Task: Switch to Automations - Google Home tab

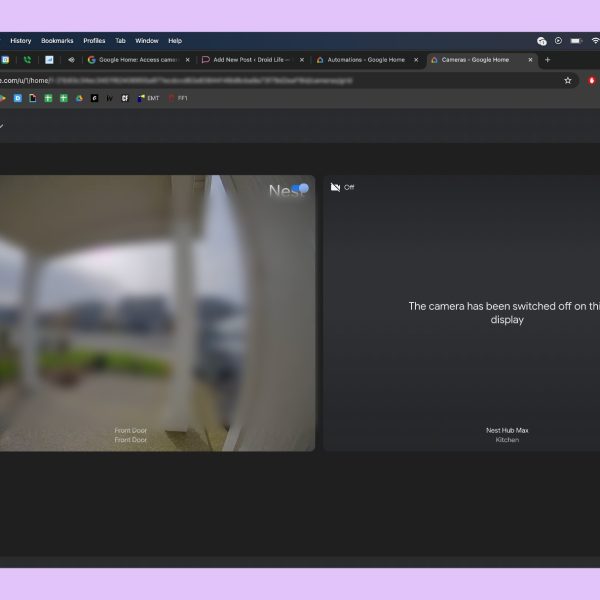Action: click(x=360, y=60)
